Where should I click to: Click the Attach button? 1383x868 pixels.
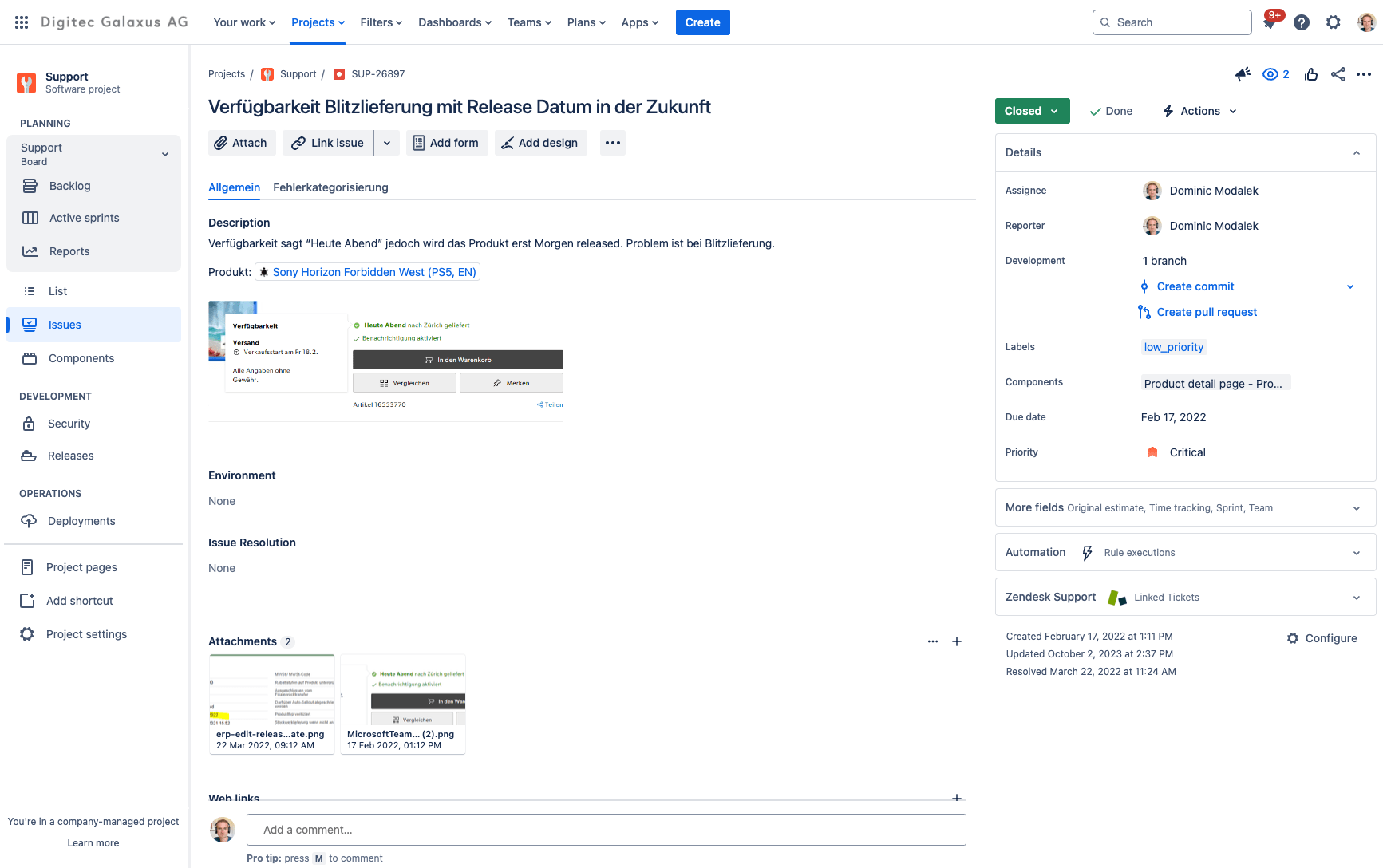[x=243, y=143]
